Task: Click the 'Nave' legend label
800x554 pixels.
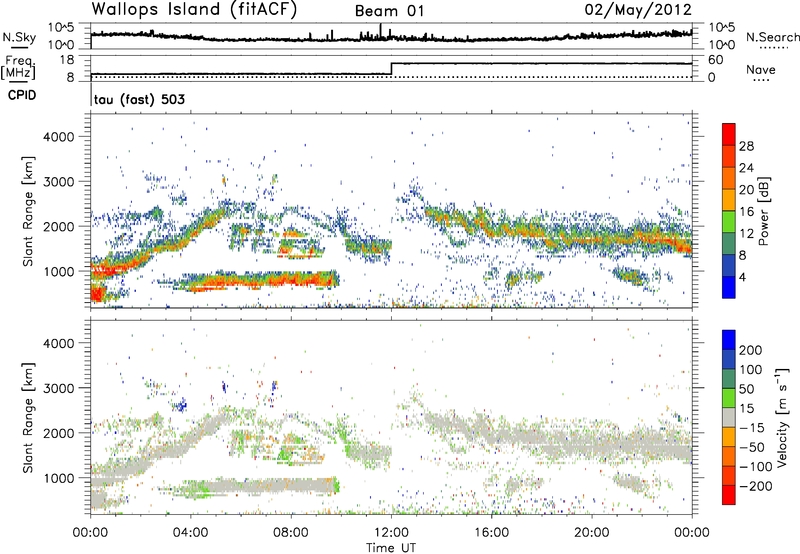Action: click(x=761, y=69)
